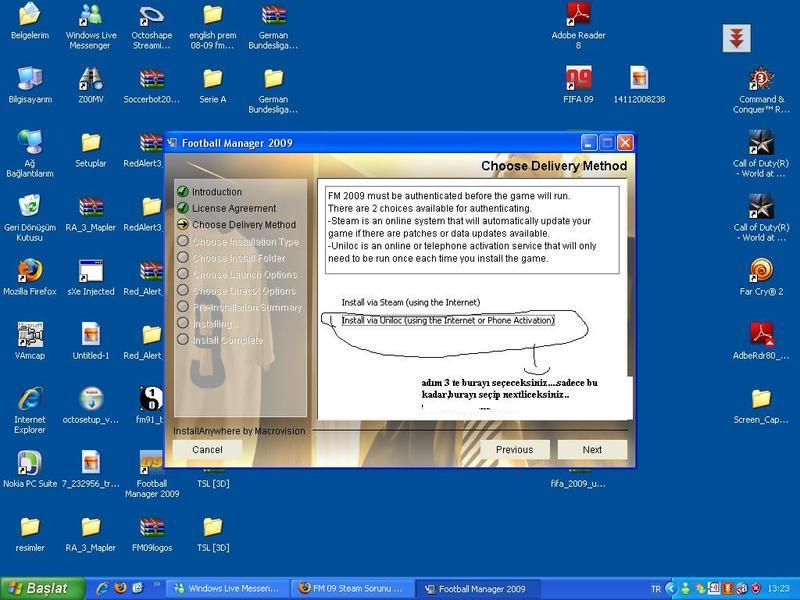Select Belgelerim desktop icon
Screen dimensions: 800x600
tap(30, 21)
